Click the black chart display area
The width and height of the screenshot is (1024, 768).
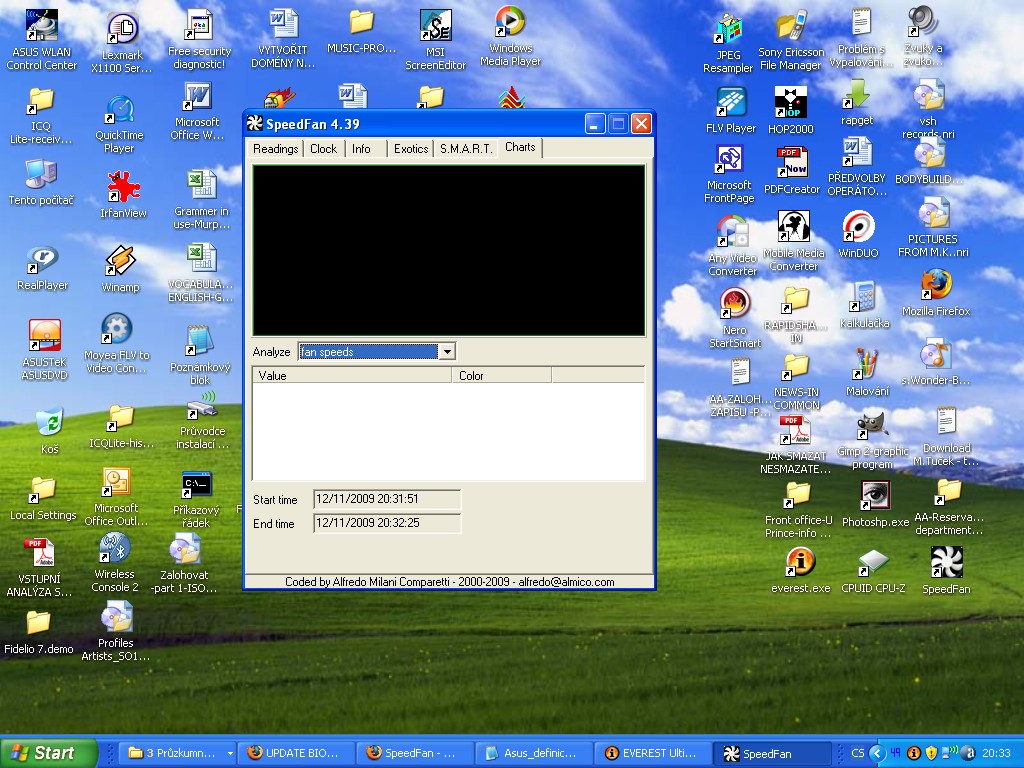(449, 251)
